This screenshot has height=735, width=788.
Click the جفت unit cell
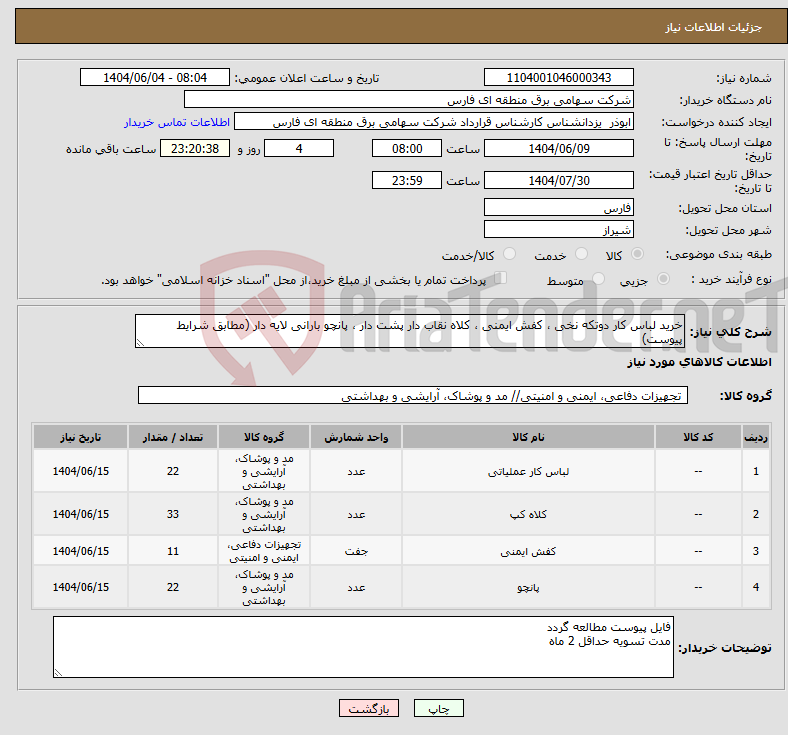click(356, 551)
